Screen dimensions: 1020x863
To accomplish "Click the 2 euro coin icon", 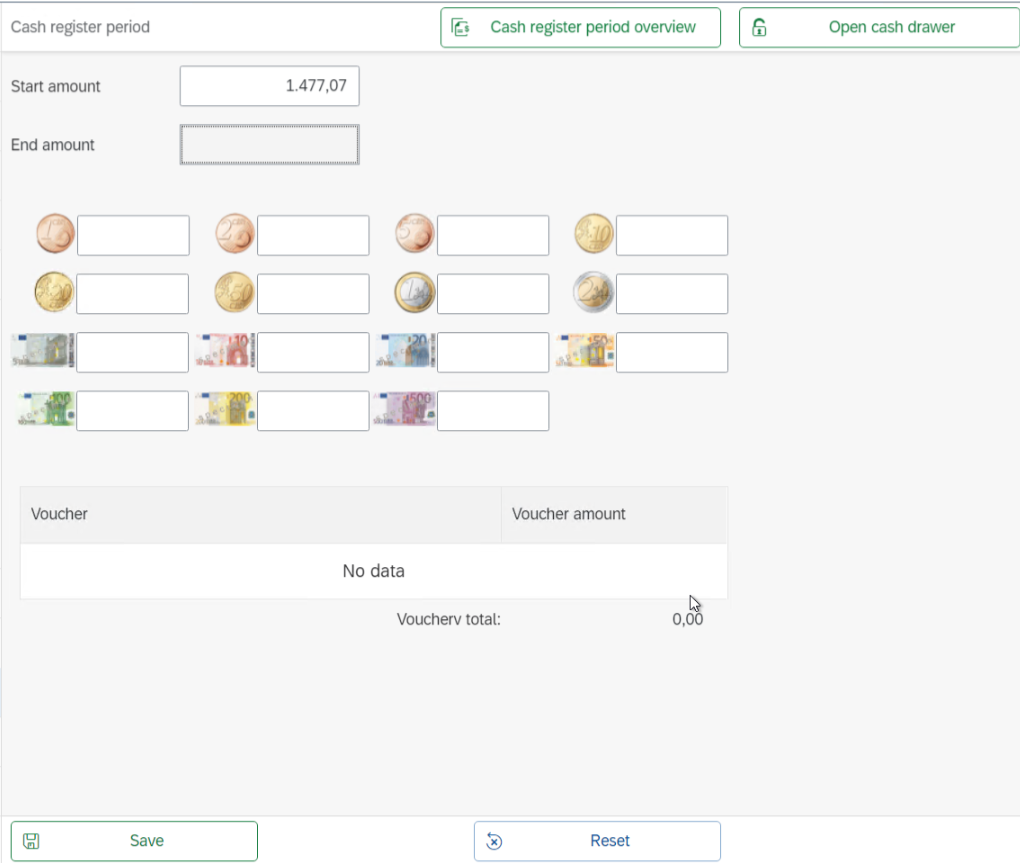I will (593, 294).
